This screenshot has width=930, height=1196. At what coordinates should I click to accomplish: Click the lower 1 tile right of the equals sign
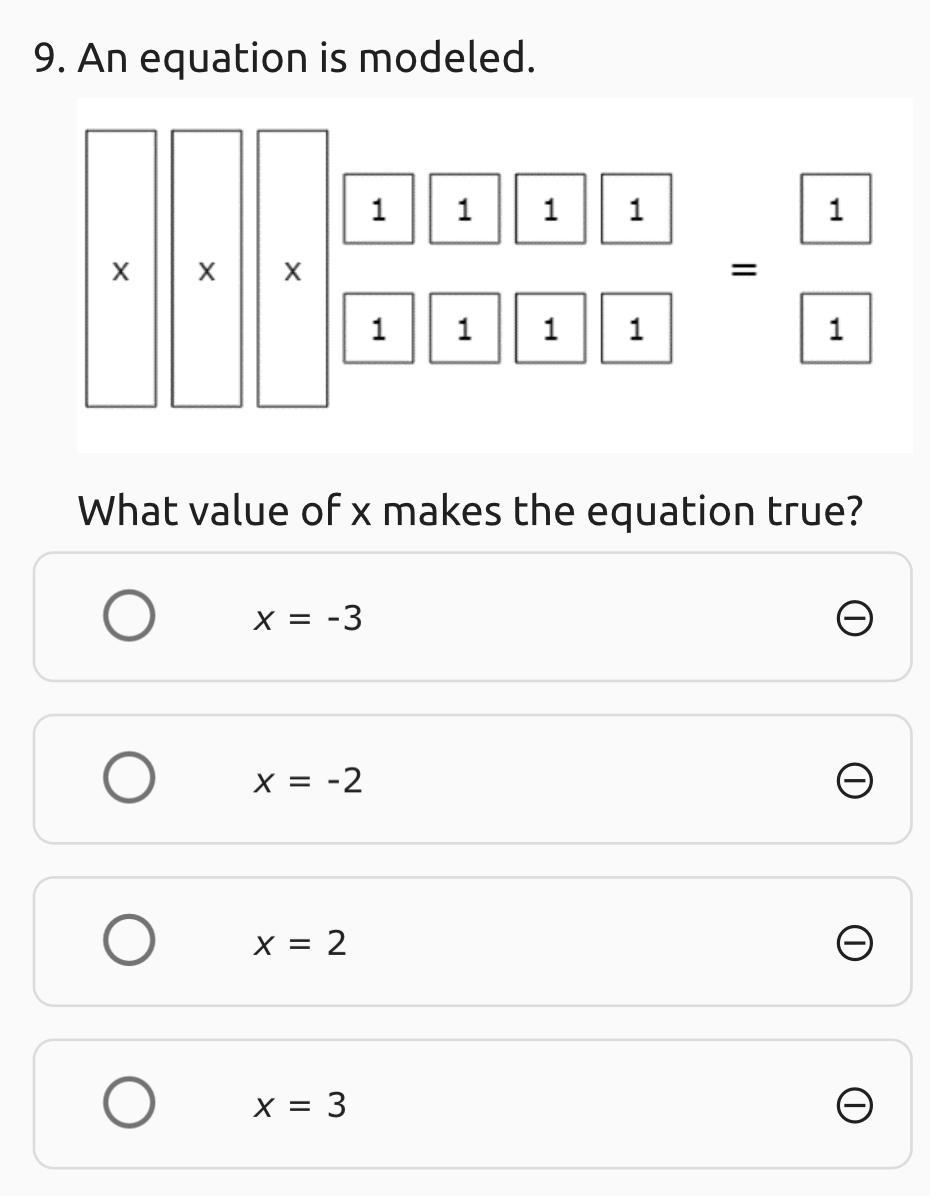pyautogui.click(x=836, y=328)
